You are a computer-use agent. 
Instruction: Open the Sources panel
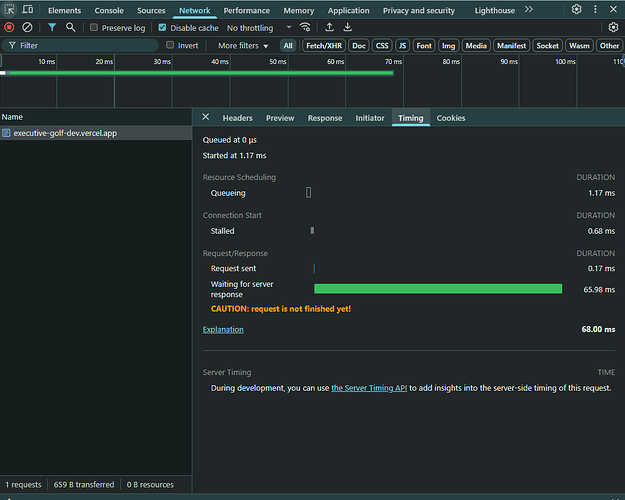point(151,10)
